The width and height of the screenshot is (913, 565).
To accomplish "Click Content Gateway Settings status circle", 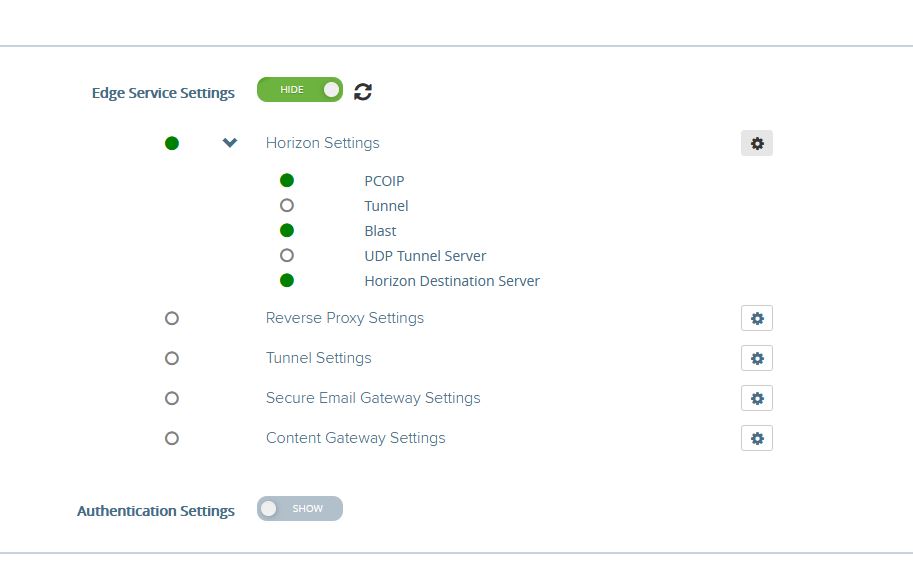I will [172, 438].
